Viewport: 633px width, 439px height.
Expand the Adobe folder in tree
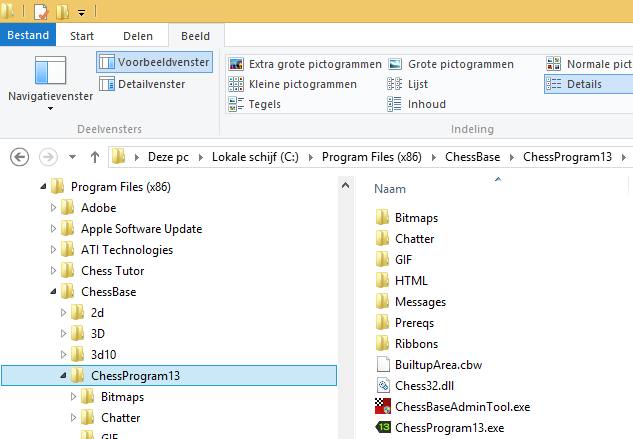coord(53,208)
